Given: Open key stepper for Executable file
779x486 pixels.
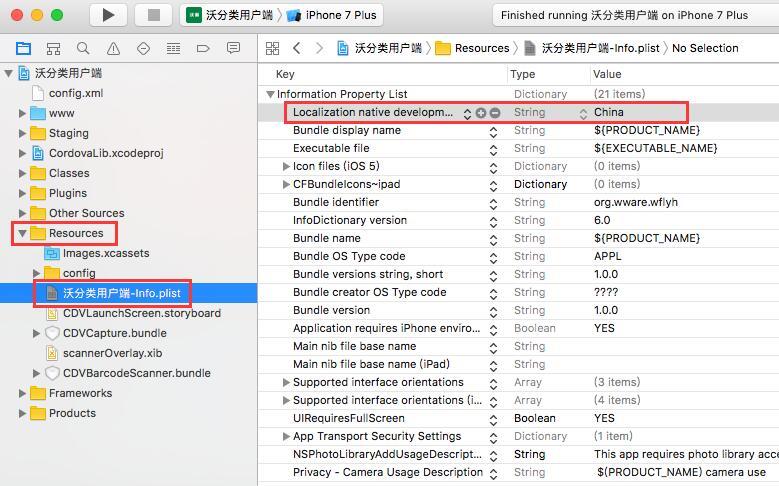Looking at the screenshot, I should click(x=493, y=150).
